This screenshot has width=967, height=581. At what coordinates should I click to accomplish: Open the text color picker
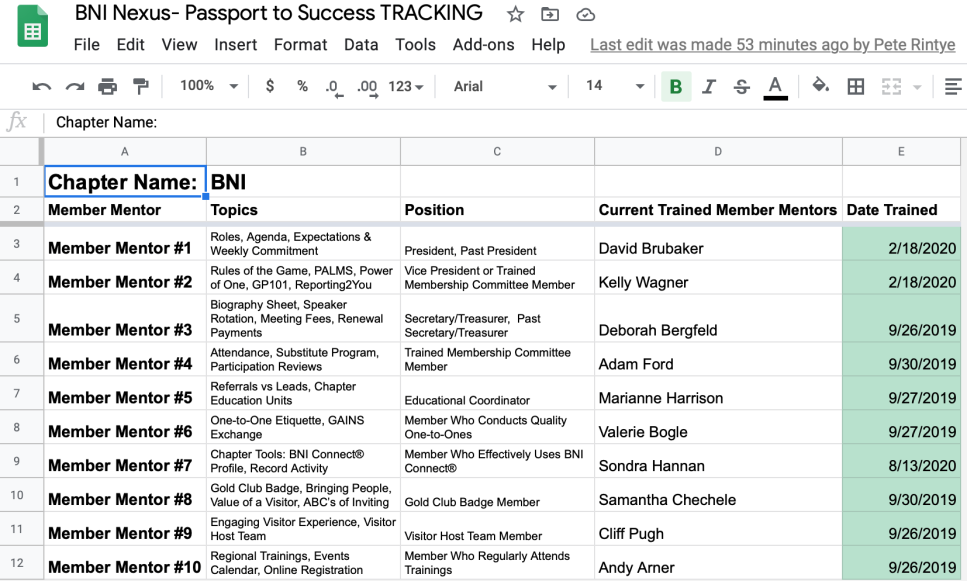pos(775,86)
